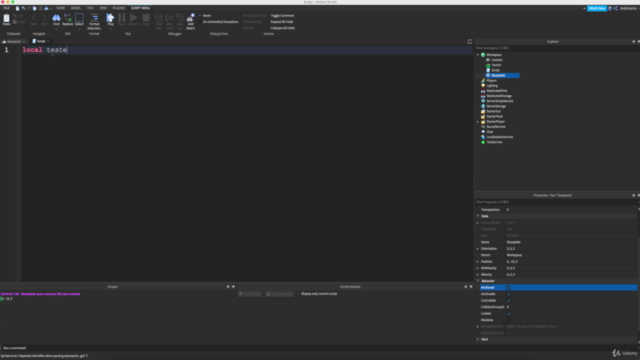Select StarterGui in the Explorer

coord(493,111)
